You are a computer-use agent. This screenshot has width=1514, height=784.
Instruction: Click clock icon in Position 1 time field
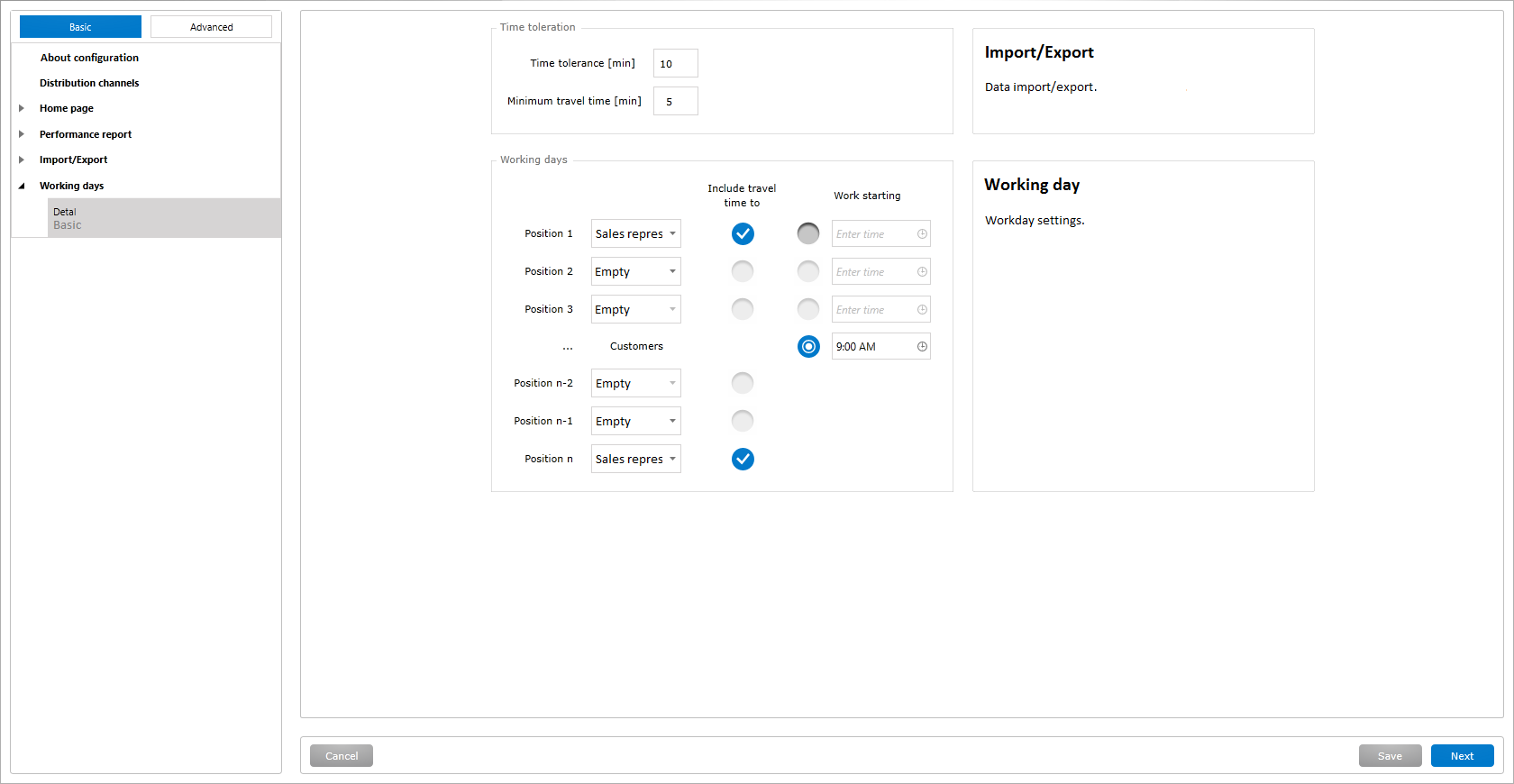(x=922, y=234)
